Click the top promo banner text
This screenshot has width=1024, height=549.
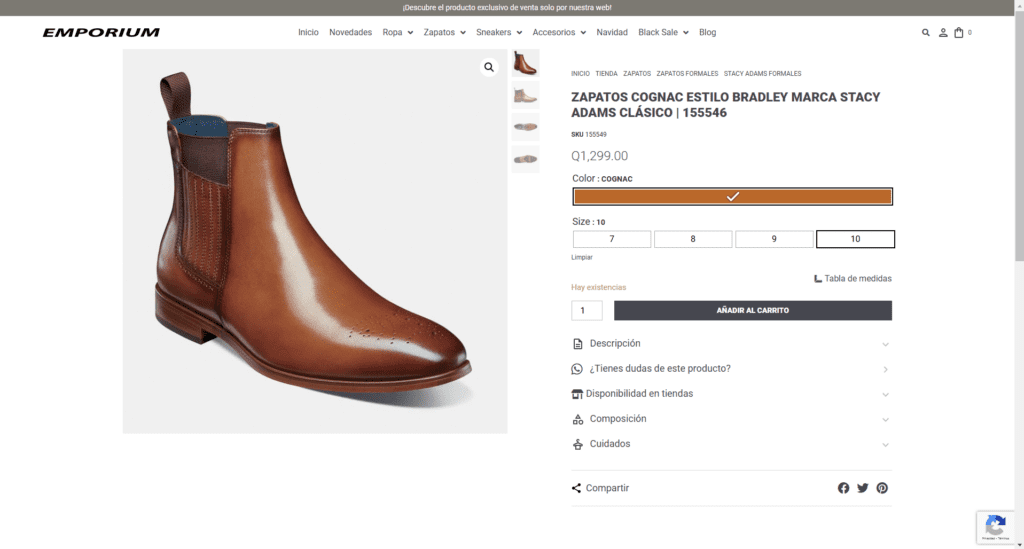pos(507,8)
